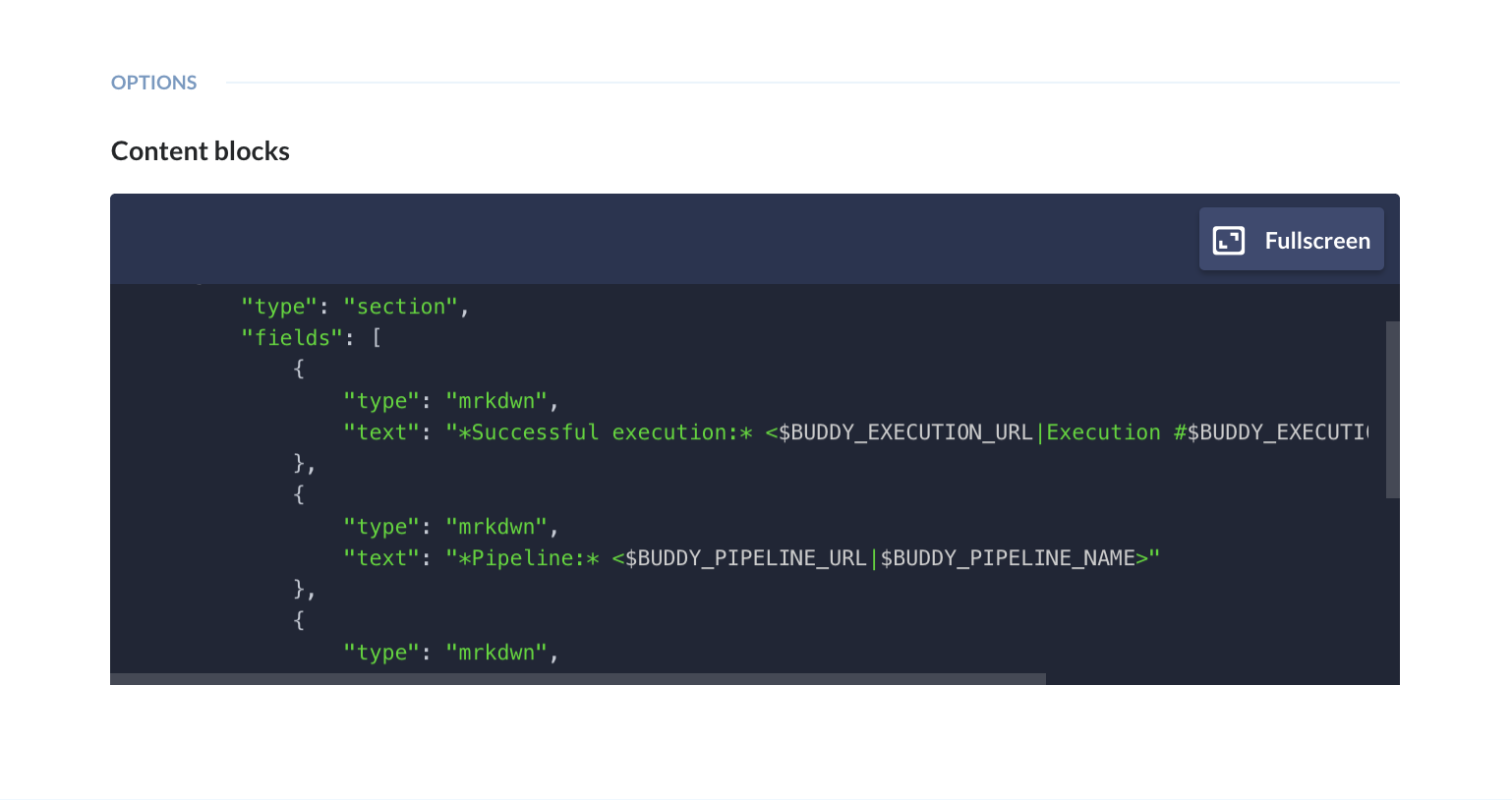
Task: Click the second "mrkdwn" type value
Action: (x=496, y=527)
